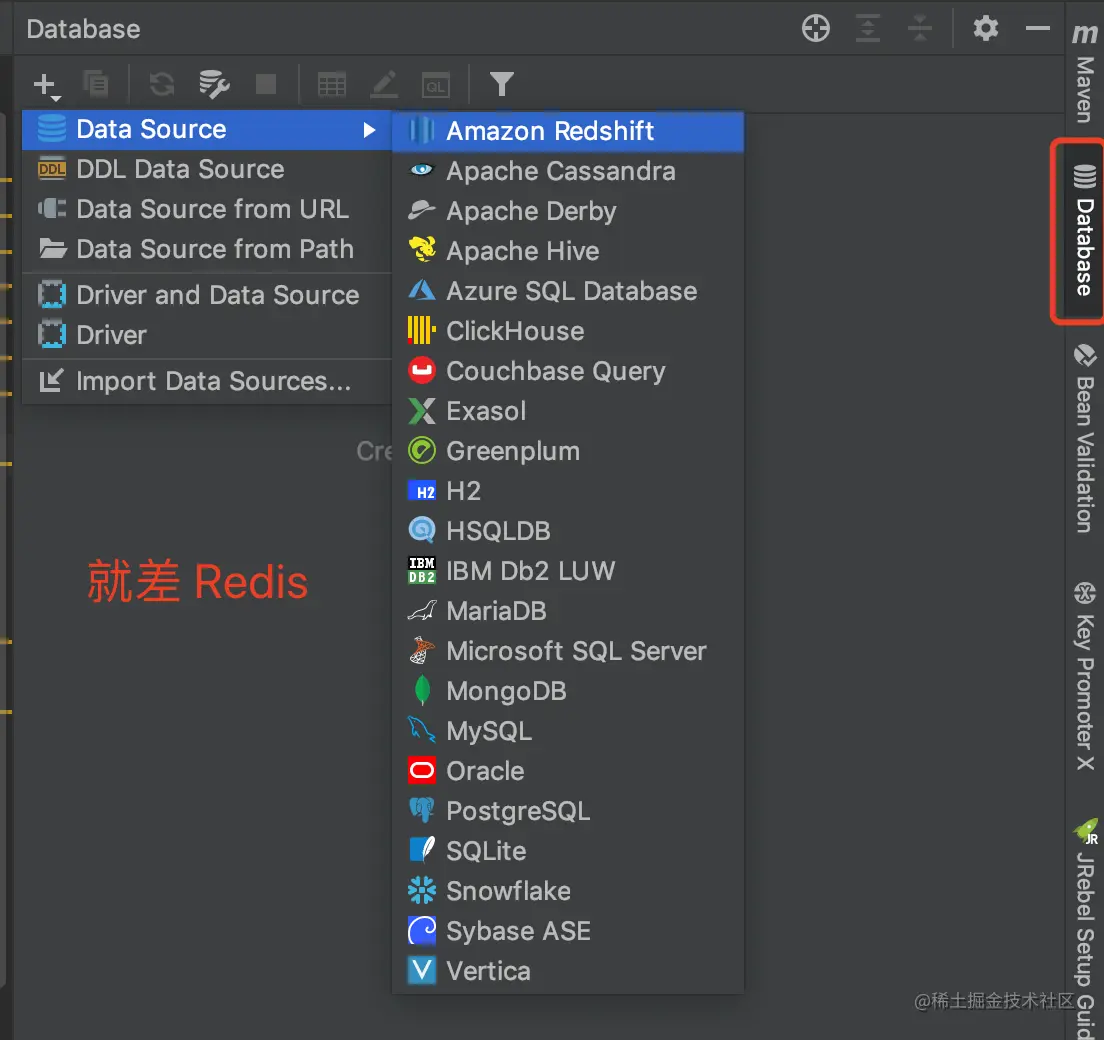Click the crosshair scroll-from-editor icon
This screenshot has width=1104, height=1040.
click(x=815, y=29)
